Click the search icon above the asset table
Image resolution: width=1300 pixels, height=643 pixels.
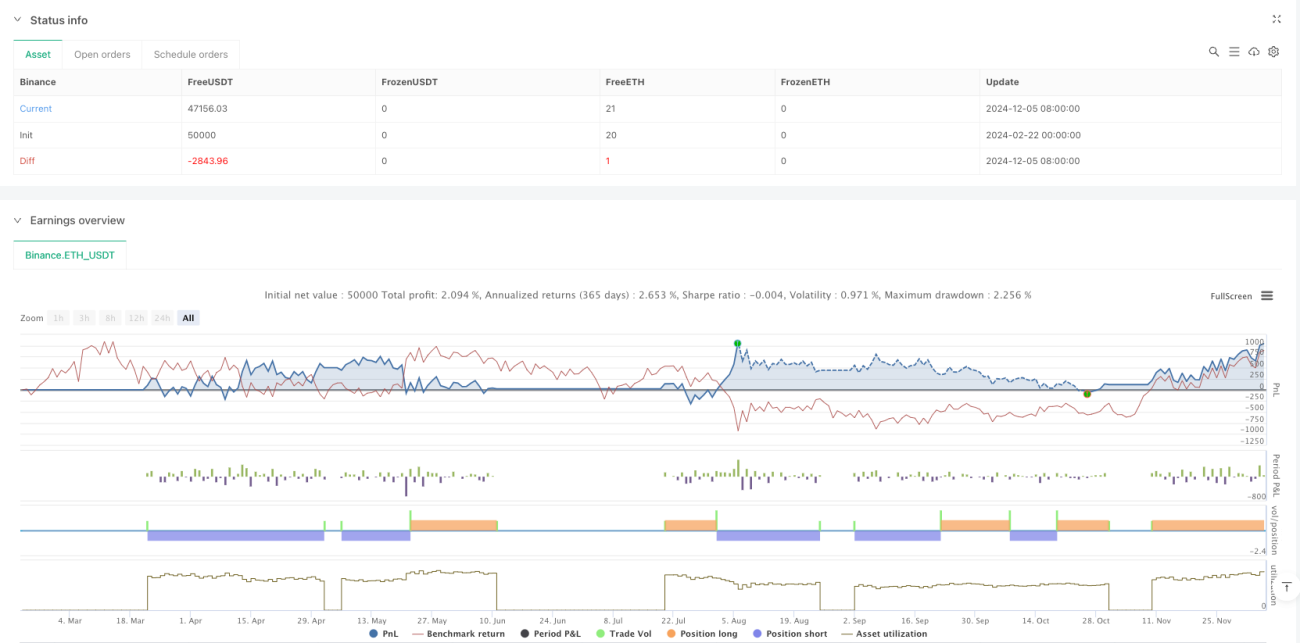tap(1214, 52)
